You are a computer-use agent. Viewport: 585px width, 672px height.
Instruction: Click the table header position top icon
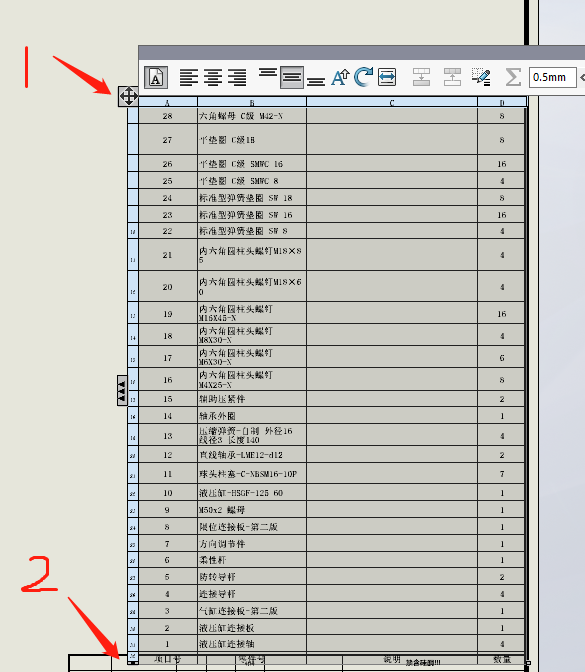421,77
